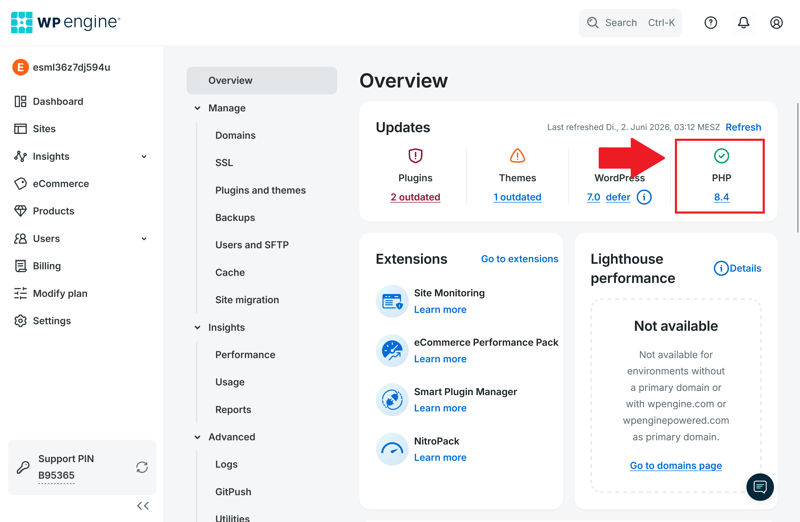The height and width of the screenshot is (522, 800).
Task: Click the Products diamond icon
Action: pyautogui.click(x=20, y=211)
